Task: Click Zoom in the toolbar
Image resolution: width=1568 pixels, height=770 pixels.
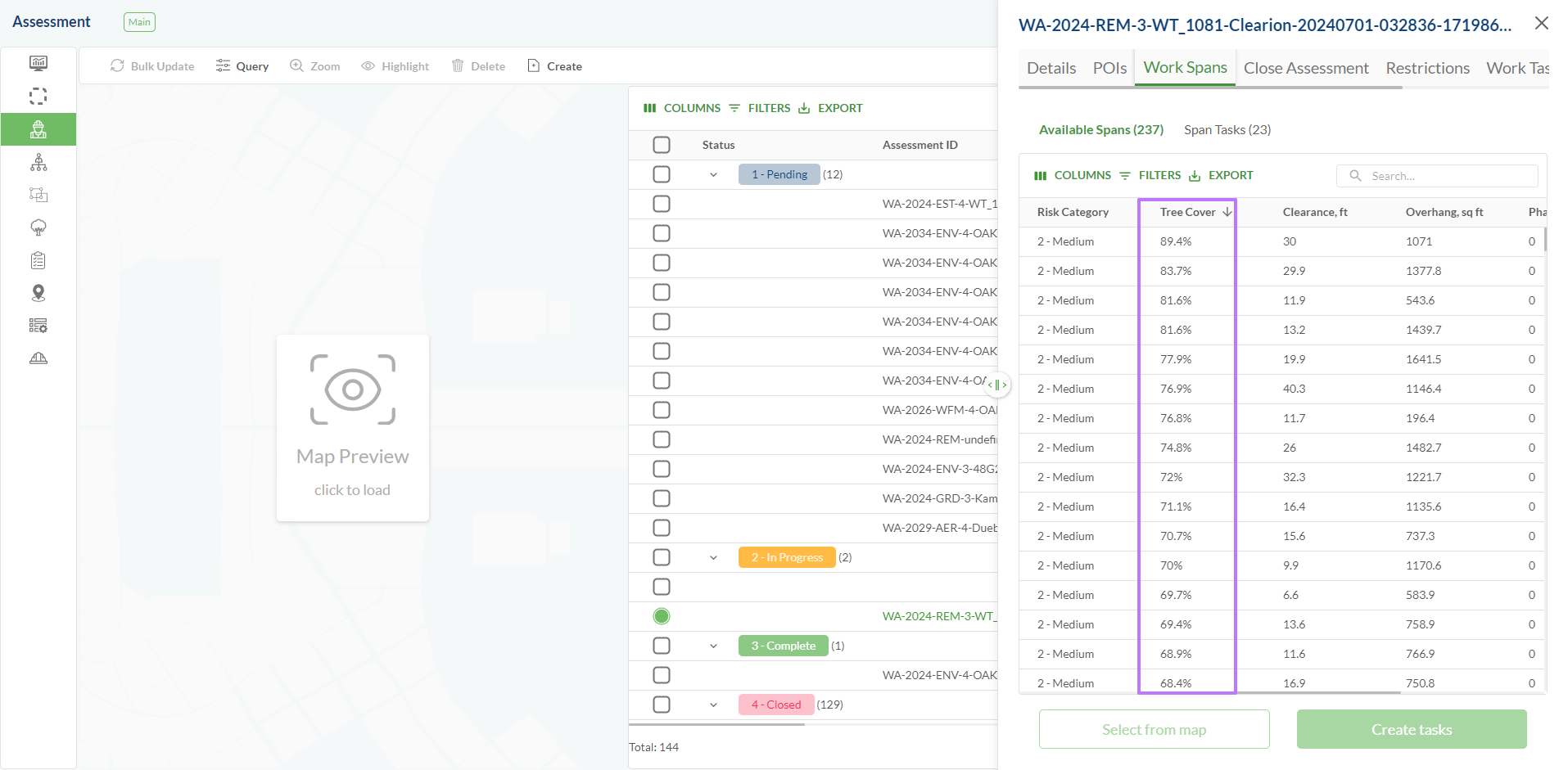Action: point(315,66)
